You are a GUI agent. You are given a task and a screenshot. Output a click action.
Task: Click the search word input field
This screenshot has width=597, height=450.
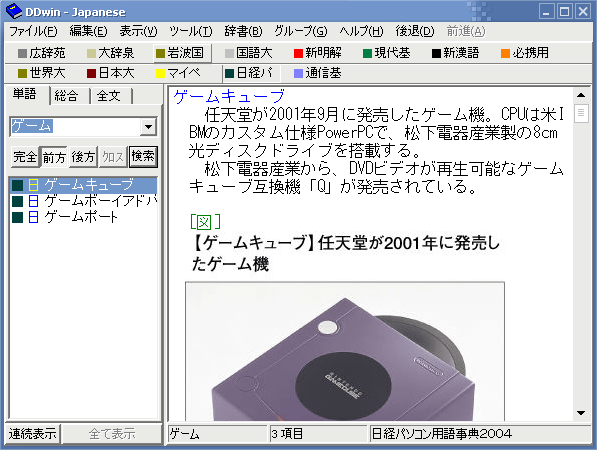75,127
